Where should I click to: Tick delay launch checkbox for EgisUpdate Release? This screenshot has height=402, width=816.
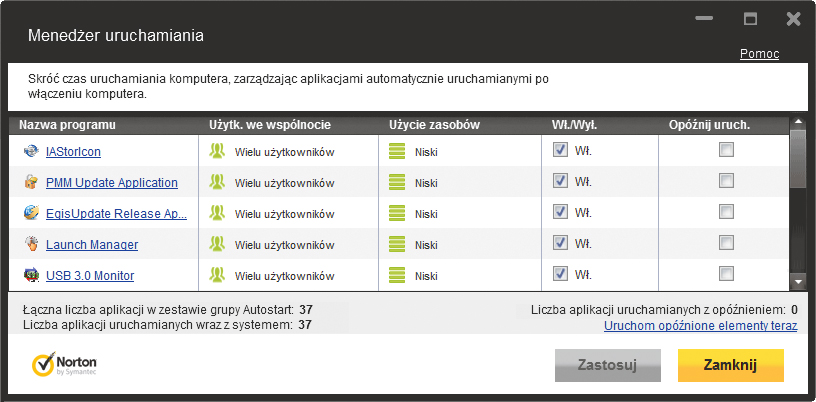point(726,213)
